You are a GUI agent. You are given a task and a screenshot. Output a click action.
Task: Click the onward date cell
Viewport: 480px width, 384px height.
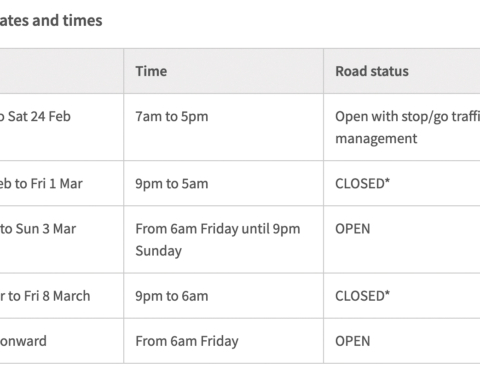(61, 341)
